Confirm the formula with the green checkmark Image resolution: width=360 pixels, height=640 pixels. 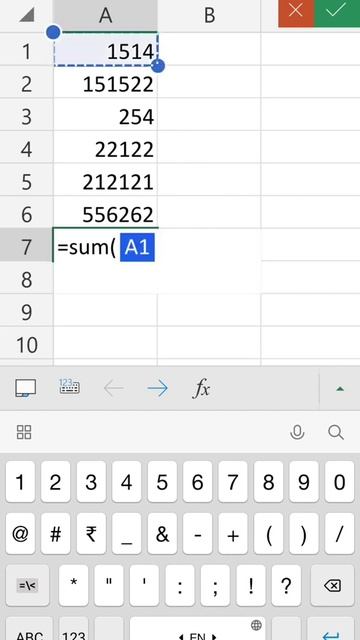[337, 13]
